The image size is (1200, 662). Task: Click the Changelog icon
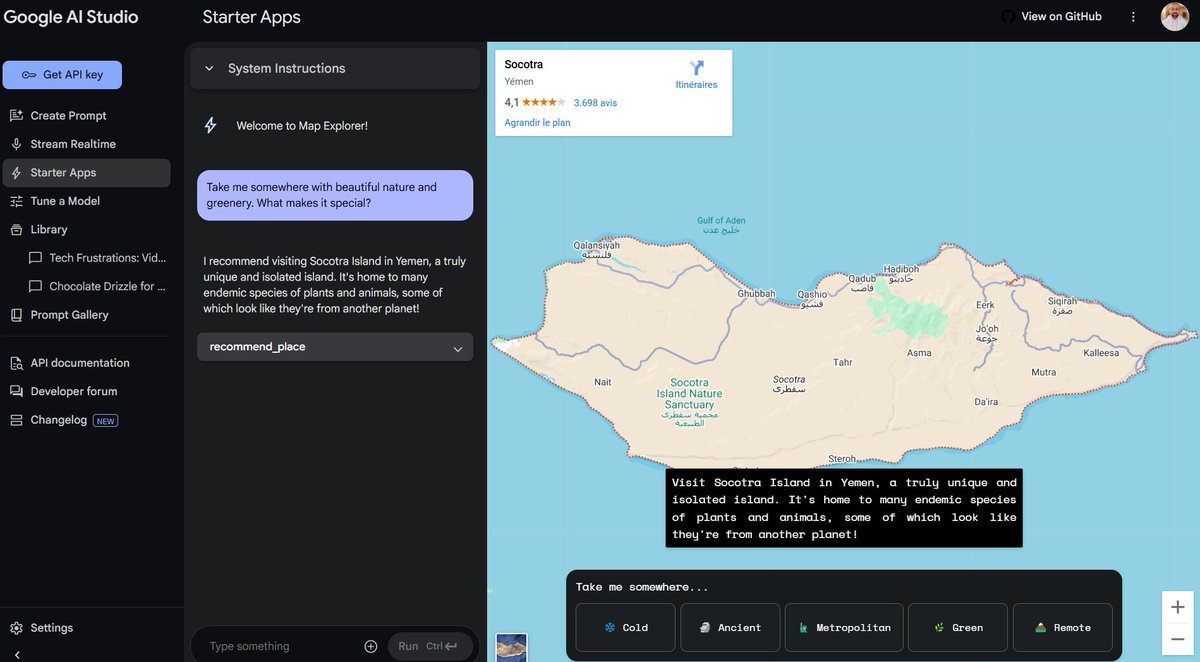(x=16, y=420)
